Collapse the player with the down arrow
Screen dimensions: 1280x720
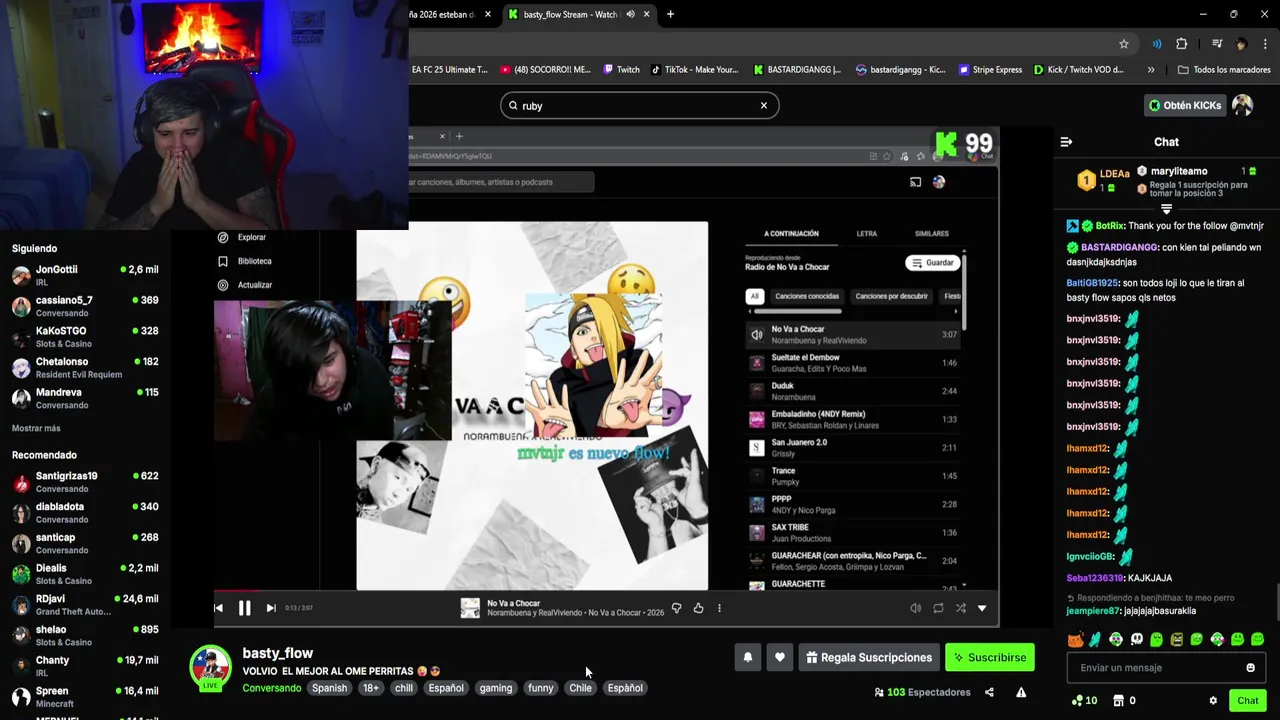click(982, 608)
